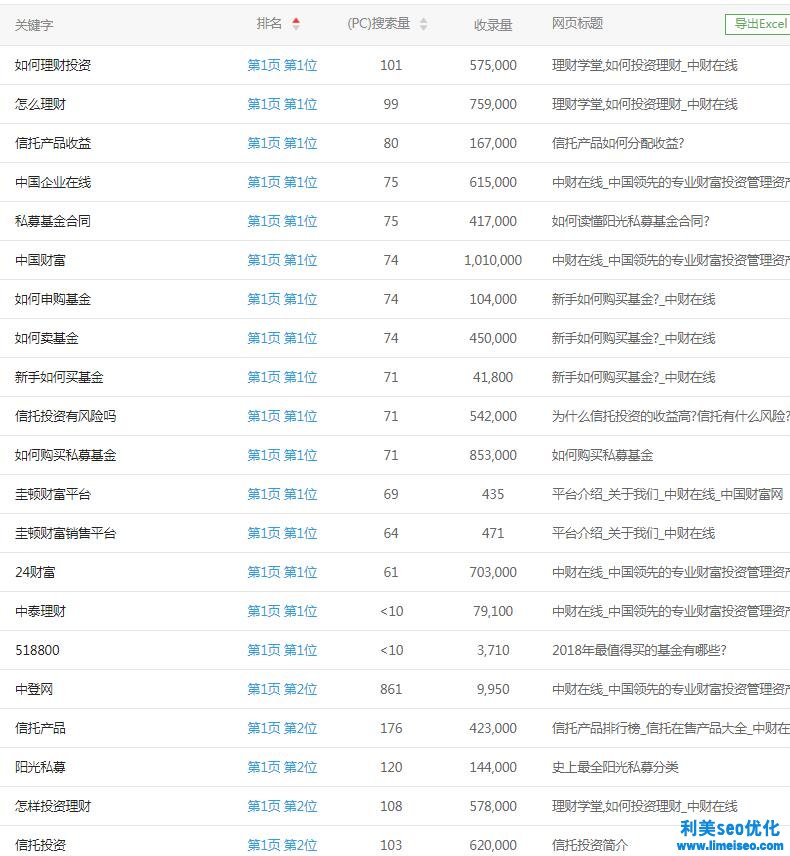
Task: Open ranking link for 新手如何买基金
Action: (x=282, y=377)
